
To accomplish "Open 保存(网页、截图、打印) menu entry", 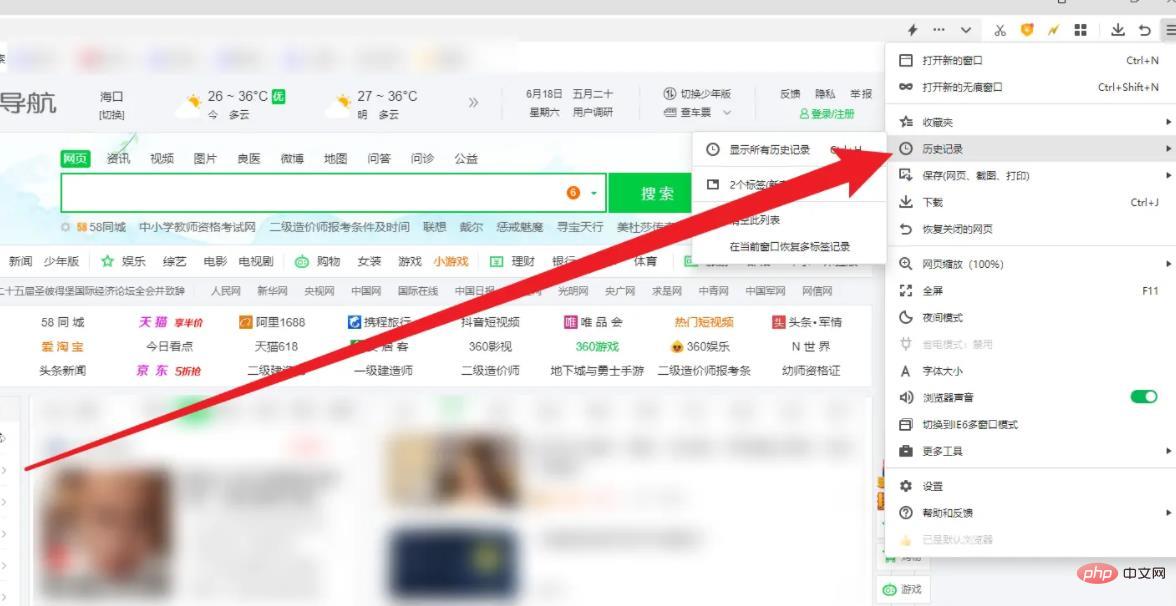I will [1030, 176].
